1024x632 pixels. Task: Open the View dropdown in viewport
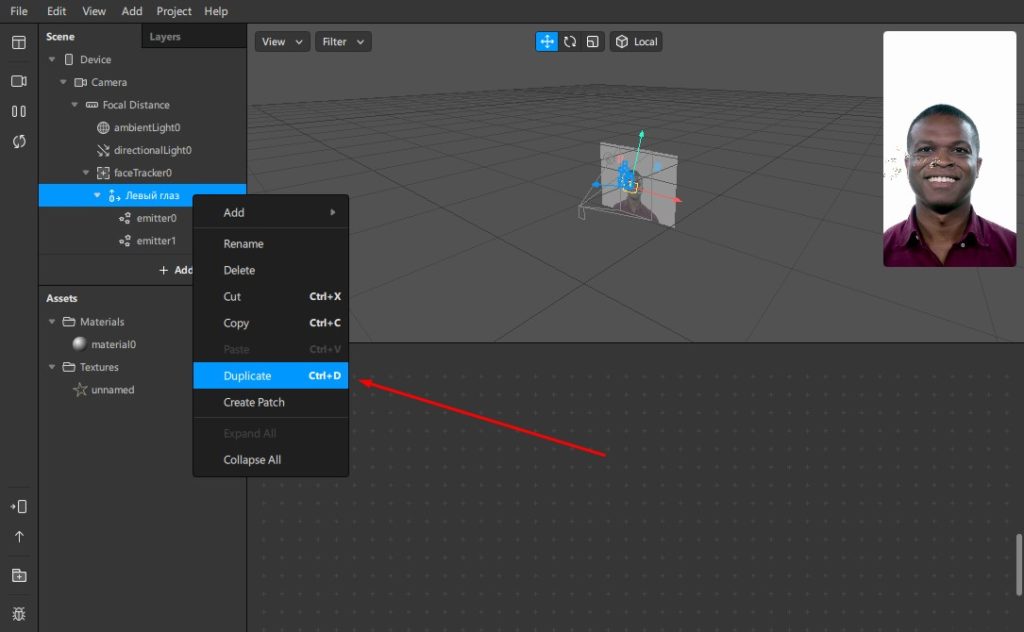[282, 42]
